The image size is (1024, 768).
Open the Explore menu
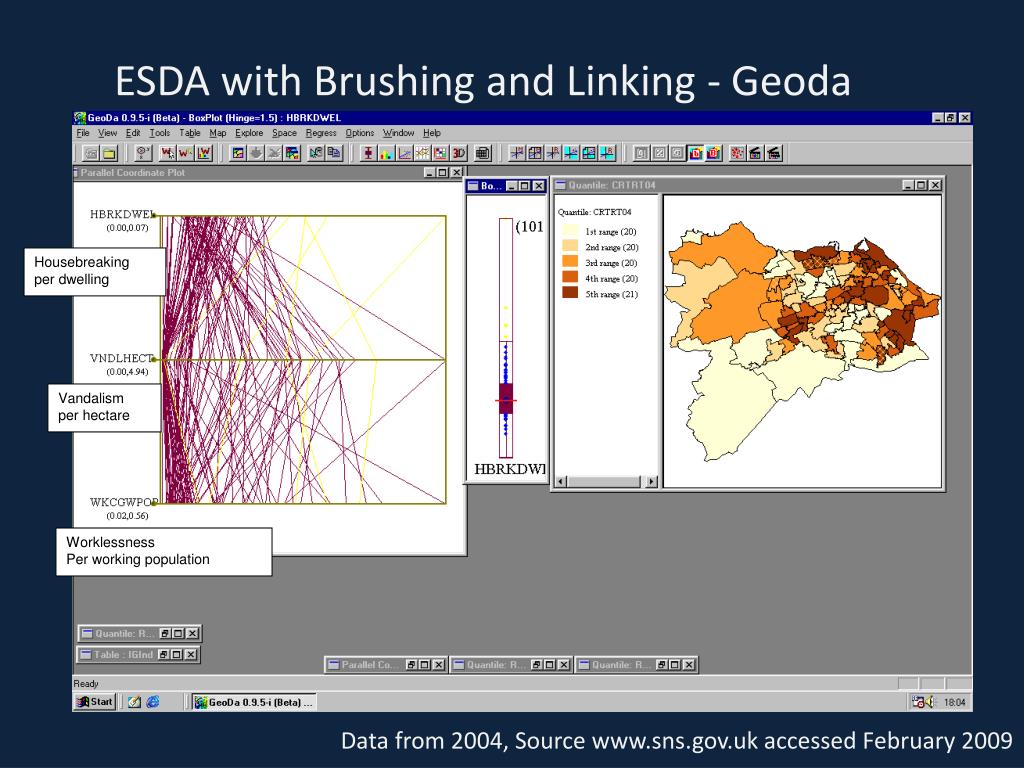(249, 133)
